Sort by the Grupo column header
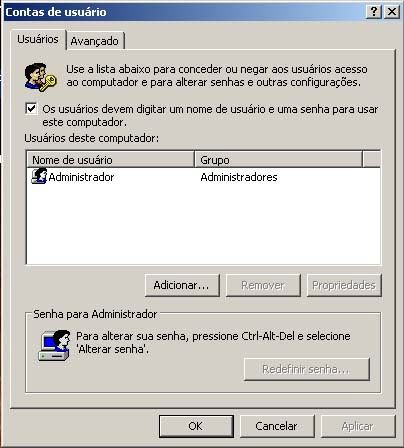404x448 pixels. (x=278, y=160)
